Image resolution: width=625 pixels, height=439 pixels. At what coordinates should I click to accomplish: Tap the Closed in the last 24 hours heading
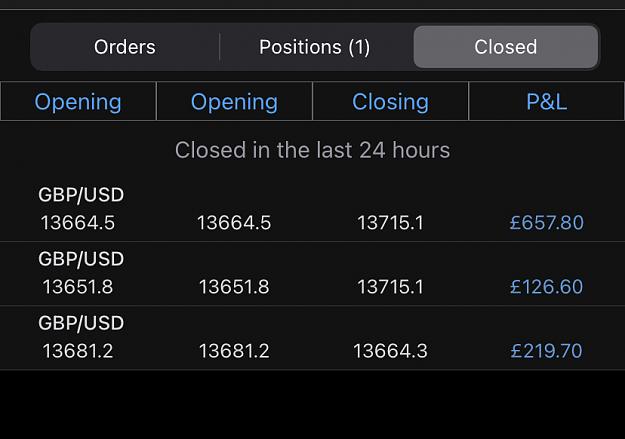[x=312, y=150]
